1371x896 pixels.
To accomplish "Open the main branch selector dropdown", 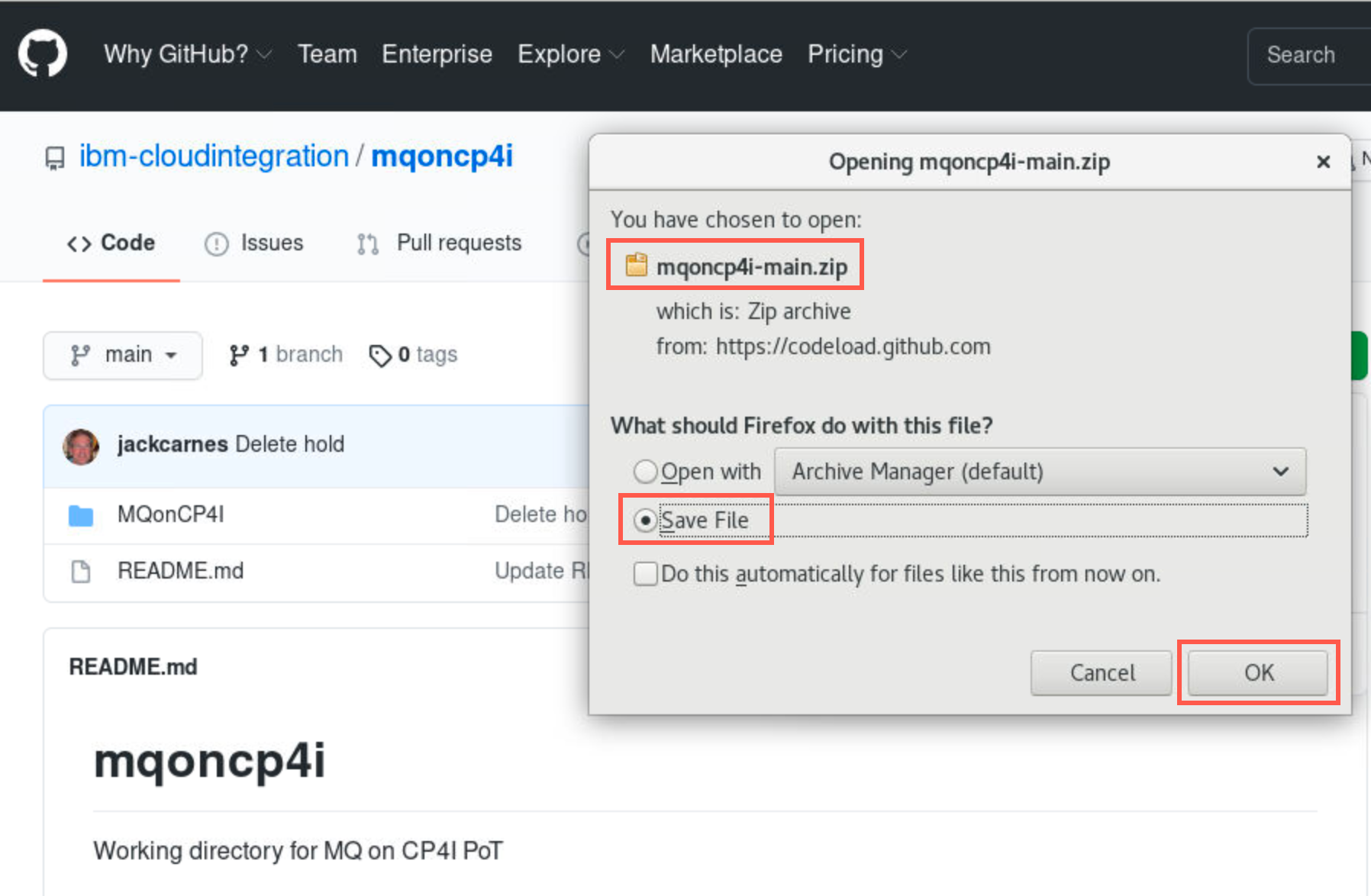I will pos(123,355).
